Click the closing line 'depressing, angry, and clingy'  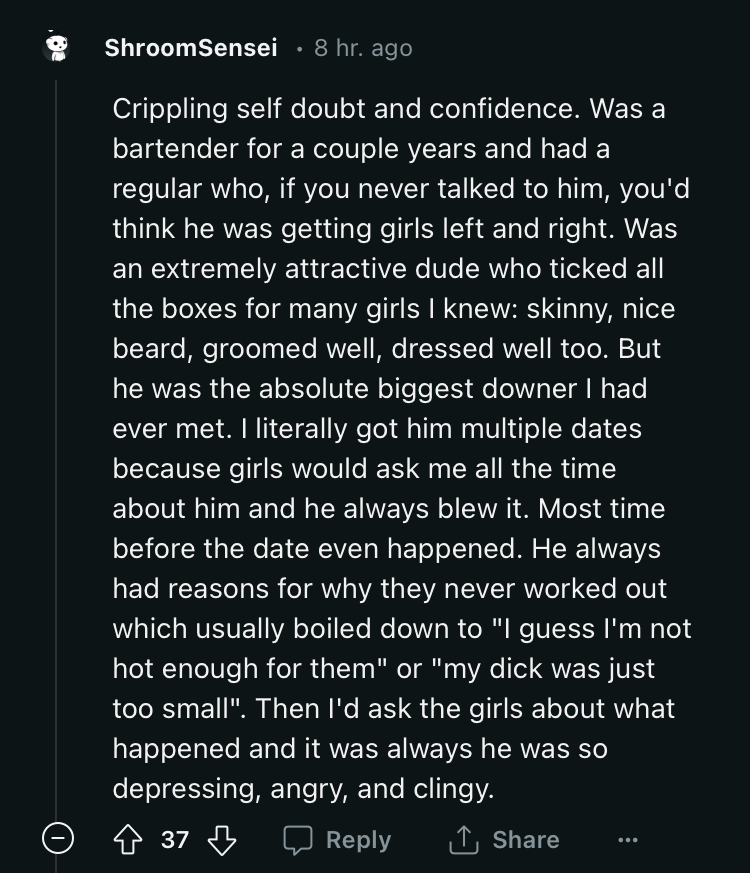click(x=303, y=789)
